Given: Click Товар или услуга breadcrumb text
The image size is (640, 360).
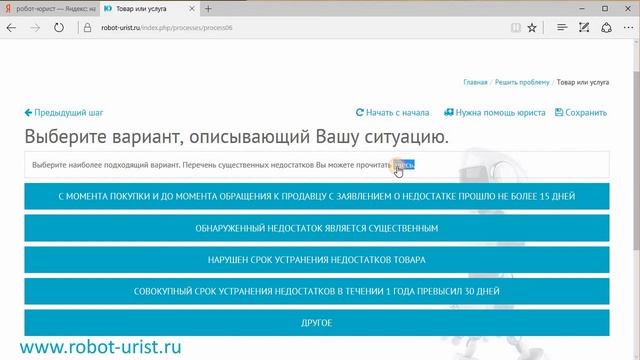Looking at the screenshot, I should 582,82.
